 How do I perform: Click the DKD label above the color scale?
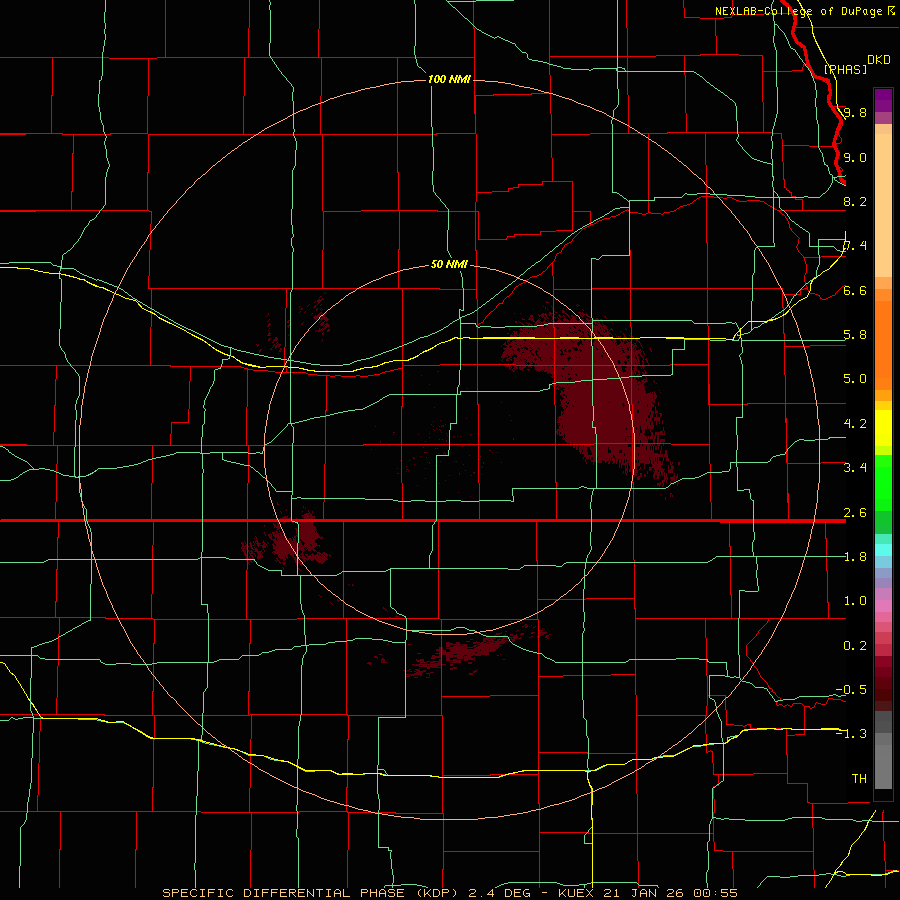coord(879,60)
